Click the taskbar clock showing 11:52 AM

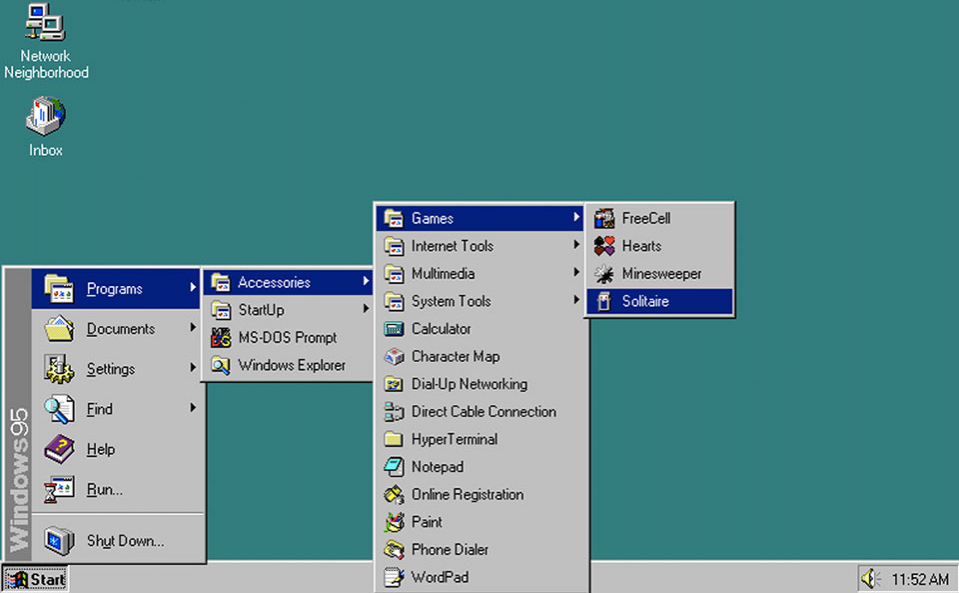(919, 579)
